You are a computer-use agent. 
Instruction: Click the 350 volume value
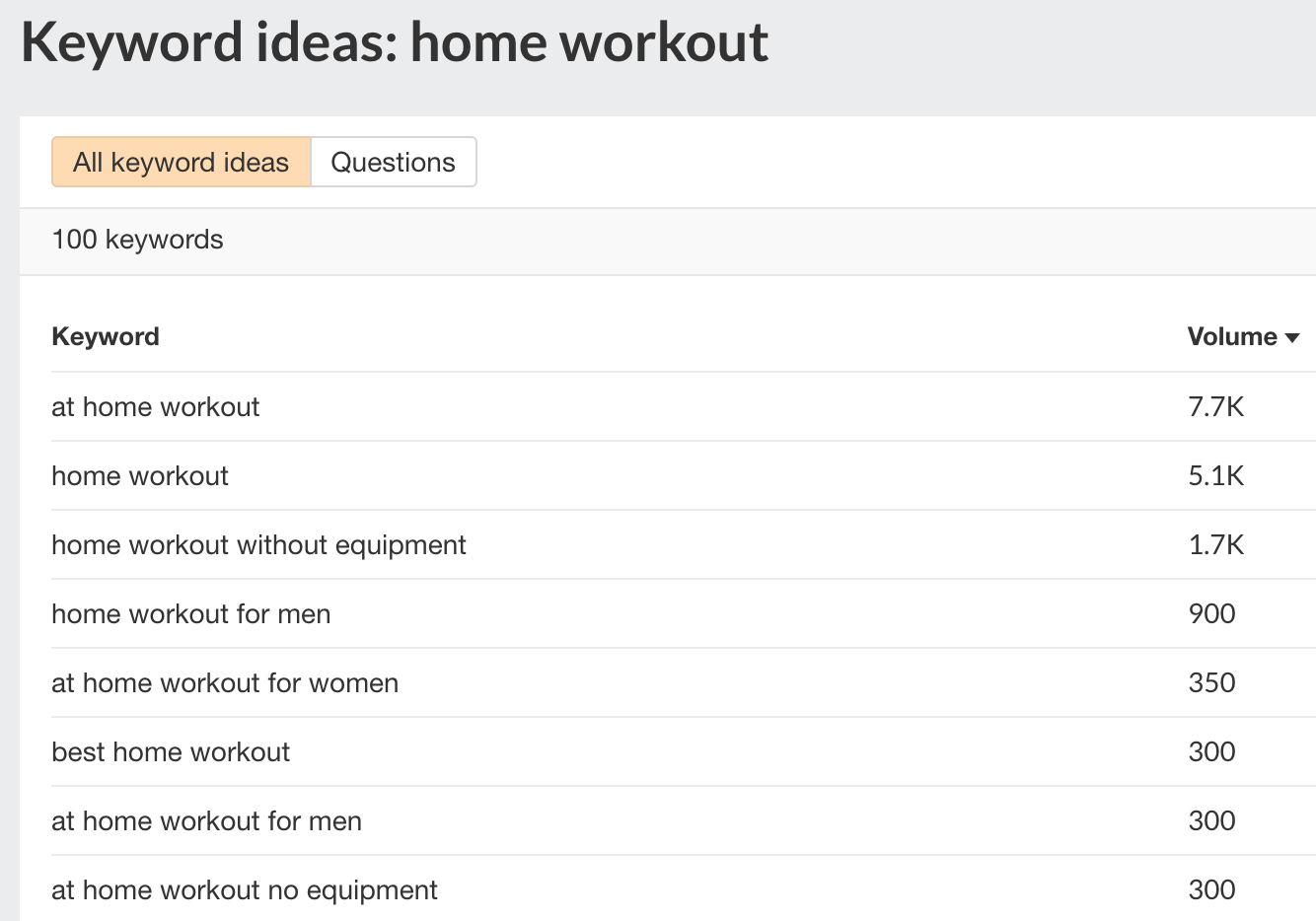click(1211, 682)
